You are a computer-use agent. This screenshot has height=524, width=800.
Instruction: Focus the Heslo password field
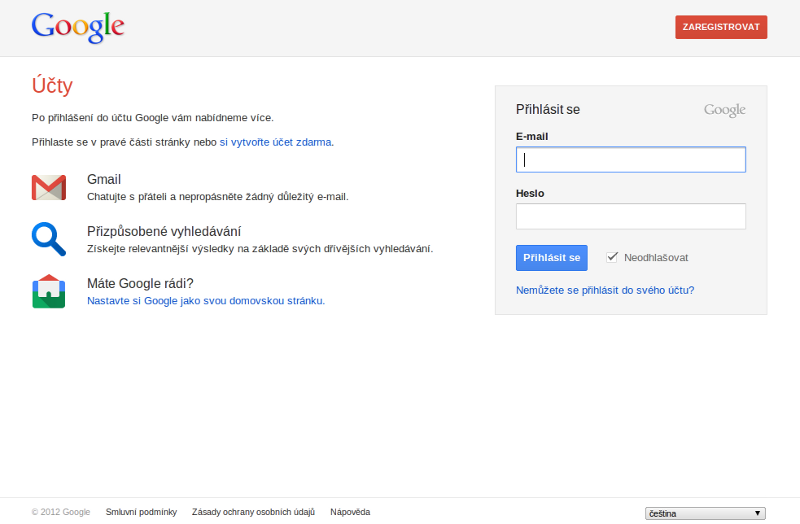pyautogui.click(x=631, y=216)
